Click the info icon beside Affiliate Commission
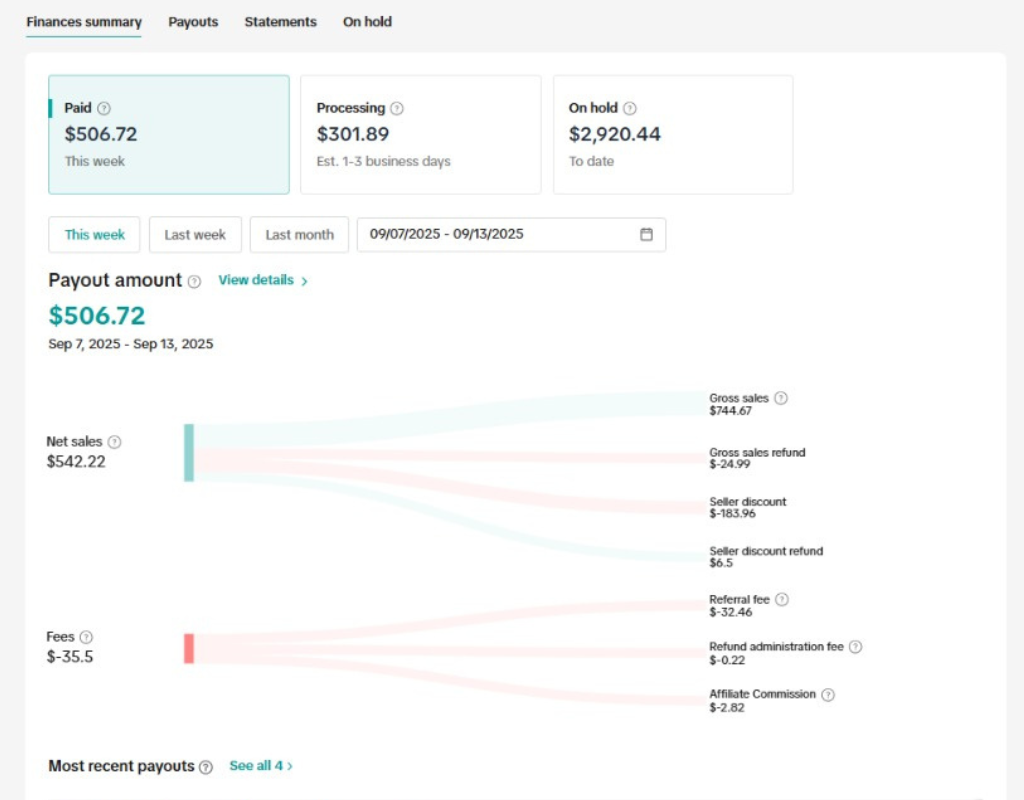Image resolution: width=1024 pixels, height=800 pixels. 828,695
